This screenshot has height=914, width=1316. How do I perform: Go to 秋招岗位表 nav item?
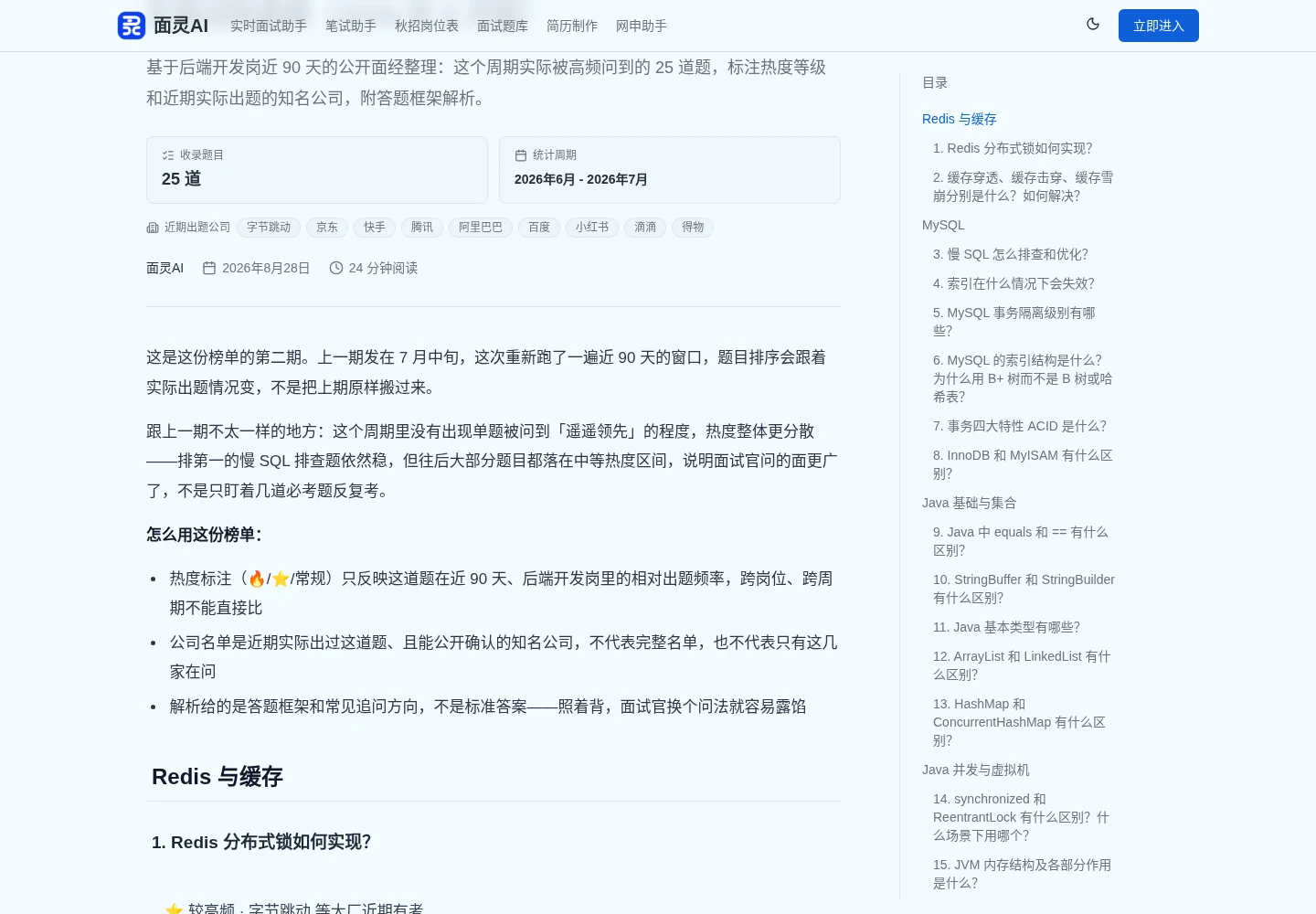427,26
